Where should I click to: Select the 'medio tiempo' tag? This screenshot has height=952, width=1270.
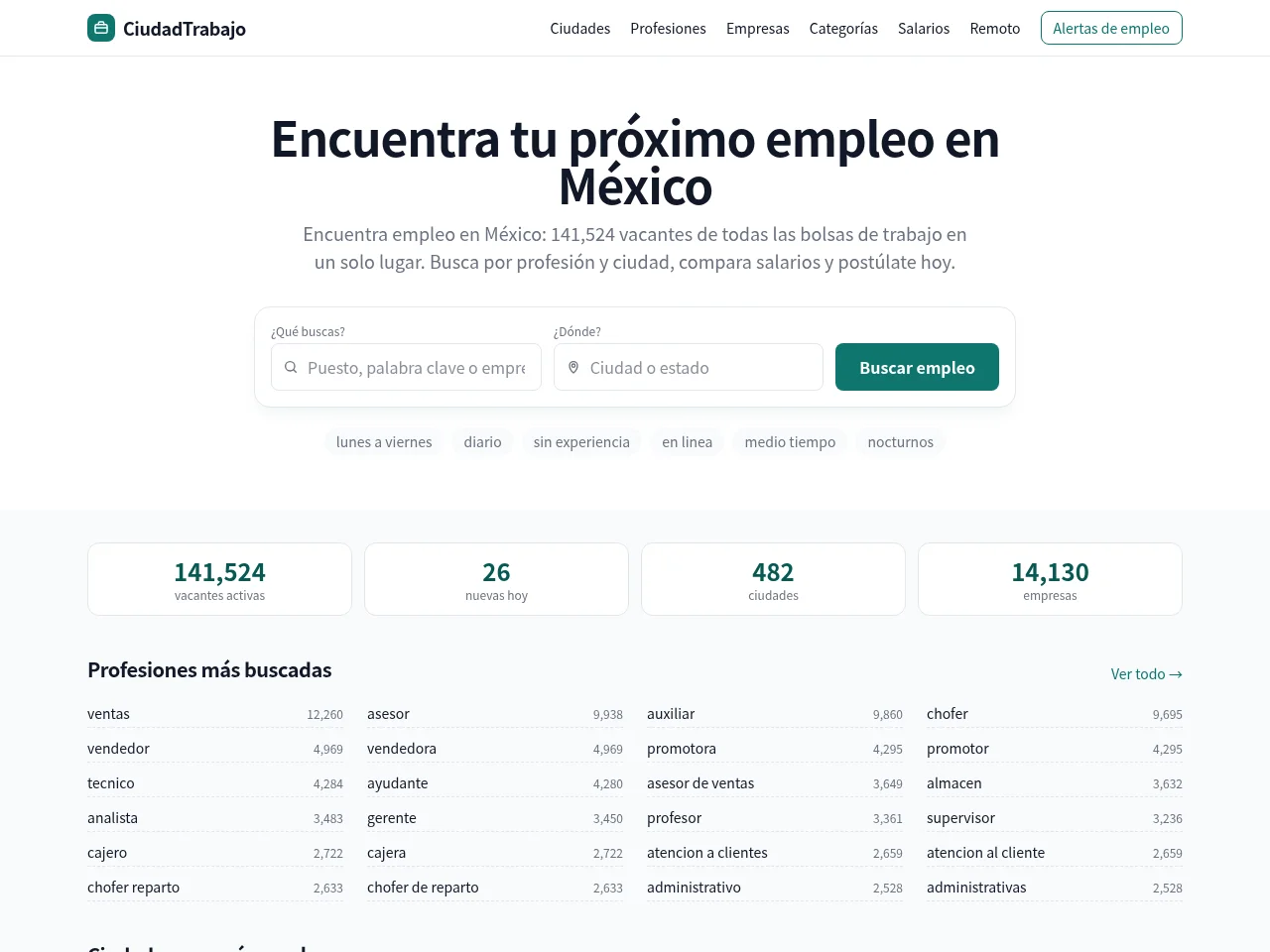(x=790, y=441)
